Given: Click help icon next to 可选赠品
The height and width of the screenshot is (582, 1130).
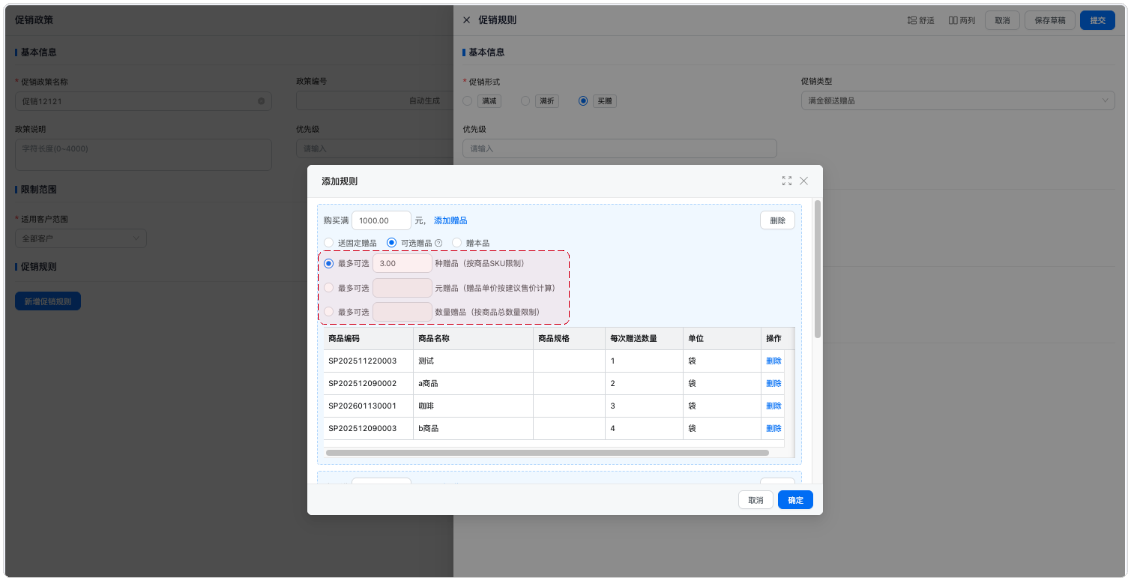Looking at the screenshot, I should point(438,243).
